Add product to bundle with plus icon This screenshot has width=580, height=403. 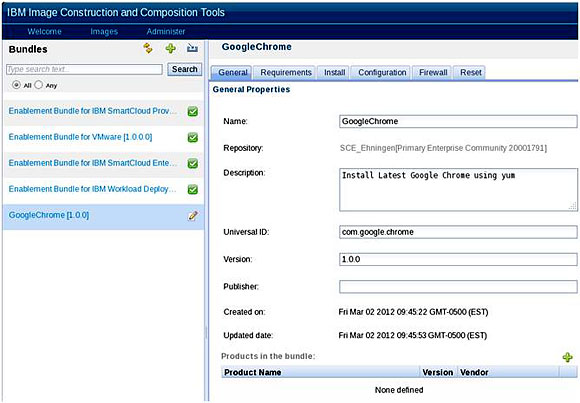point(567,357)
